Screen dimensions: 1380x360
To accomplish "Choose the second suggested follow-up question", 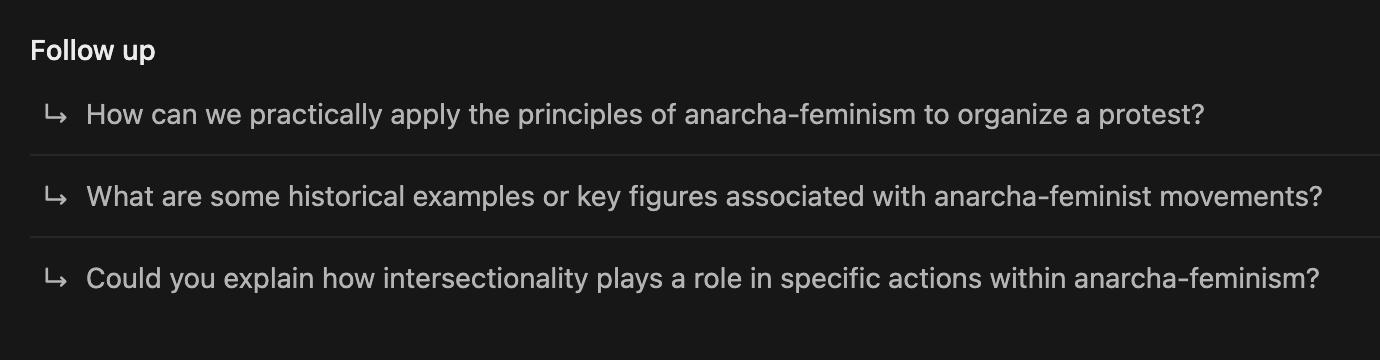I will click(x=704, y=197).
